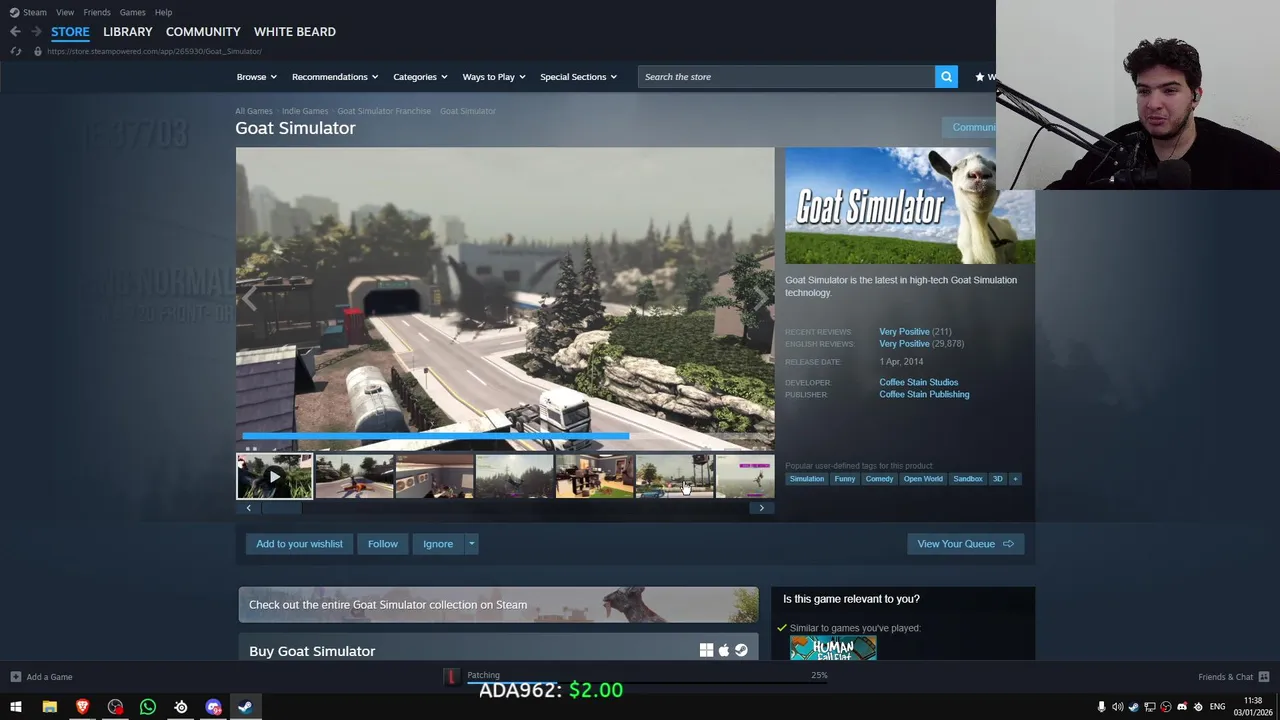Open the Human Fall Flat similar game image
Viewport: 1280px width, 720px height.
(x=833, y=648)
